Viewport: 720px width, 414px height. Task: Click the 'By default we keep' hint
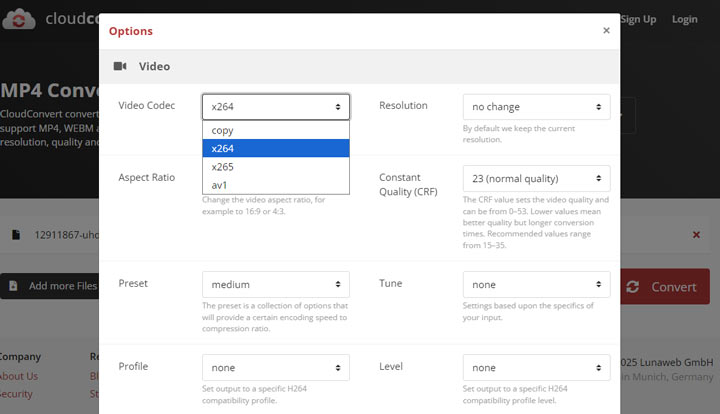(519, 134)
